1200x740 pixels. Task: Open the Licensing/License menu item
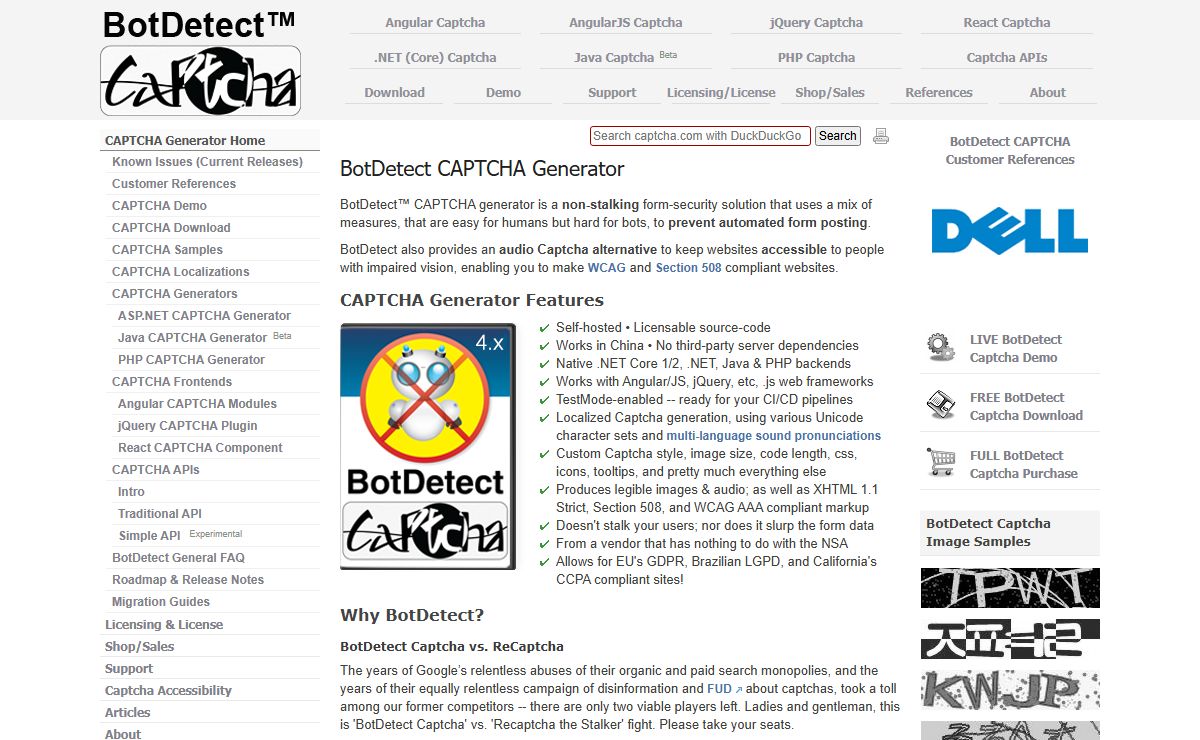pos(721,92)
